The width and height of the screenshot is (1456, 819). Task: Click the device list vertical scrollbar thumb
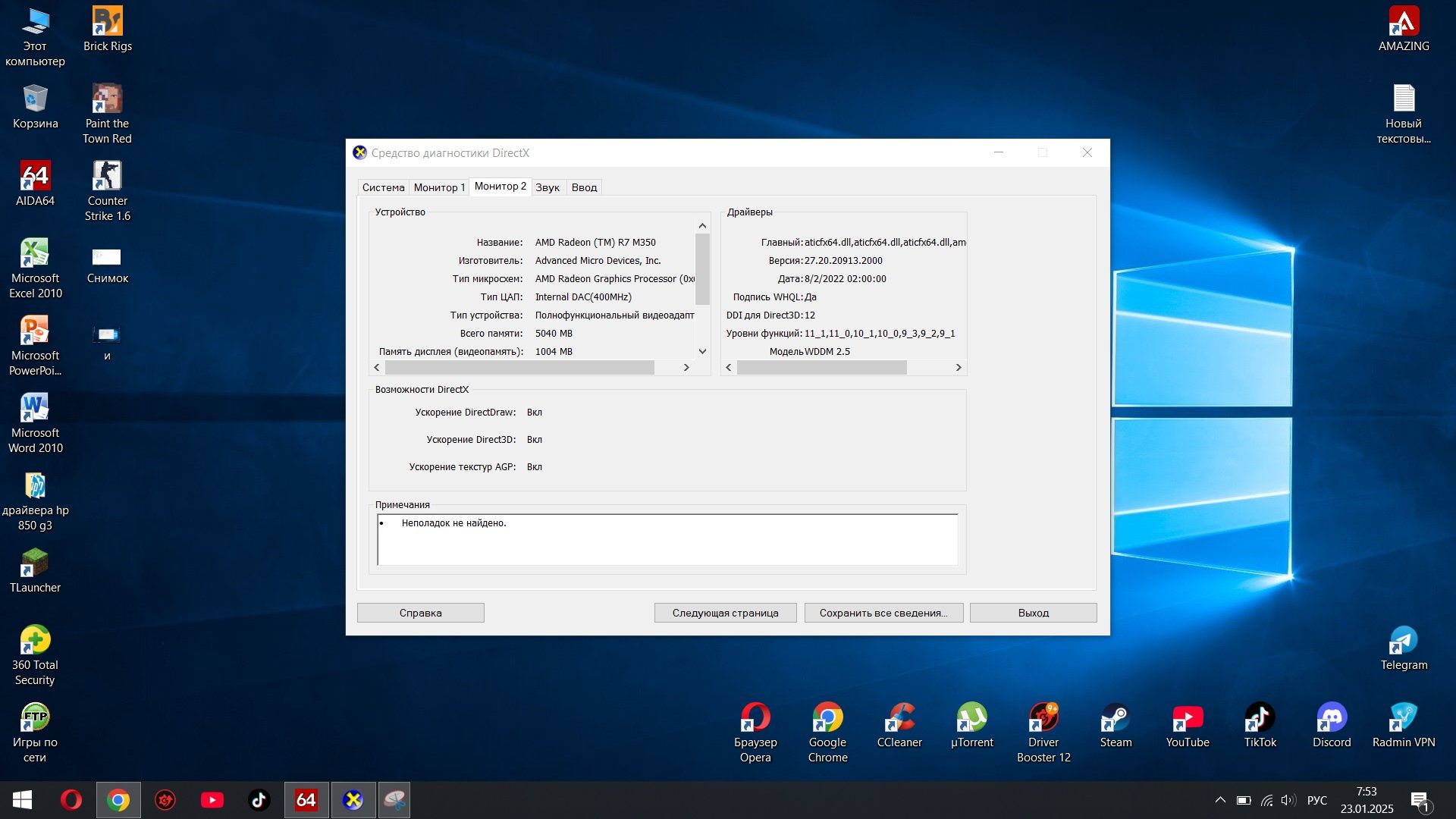coord(702,268)
